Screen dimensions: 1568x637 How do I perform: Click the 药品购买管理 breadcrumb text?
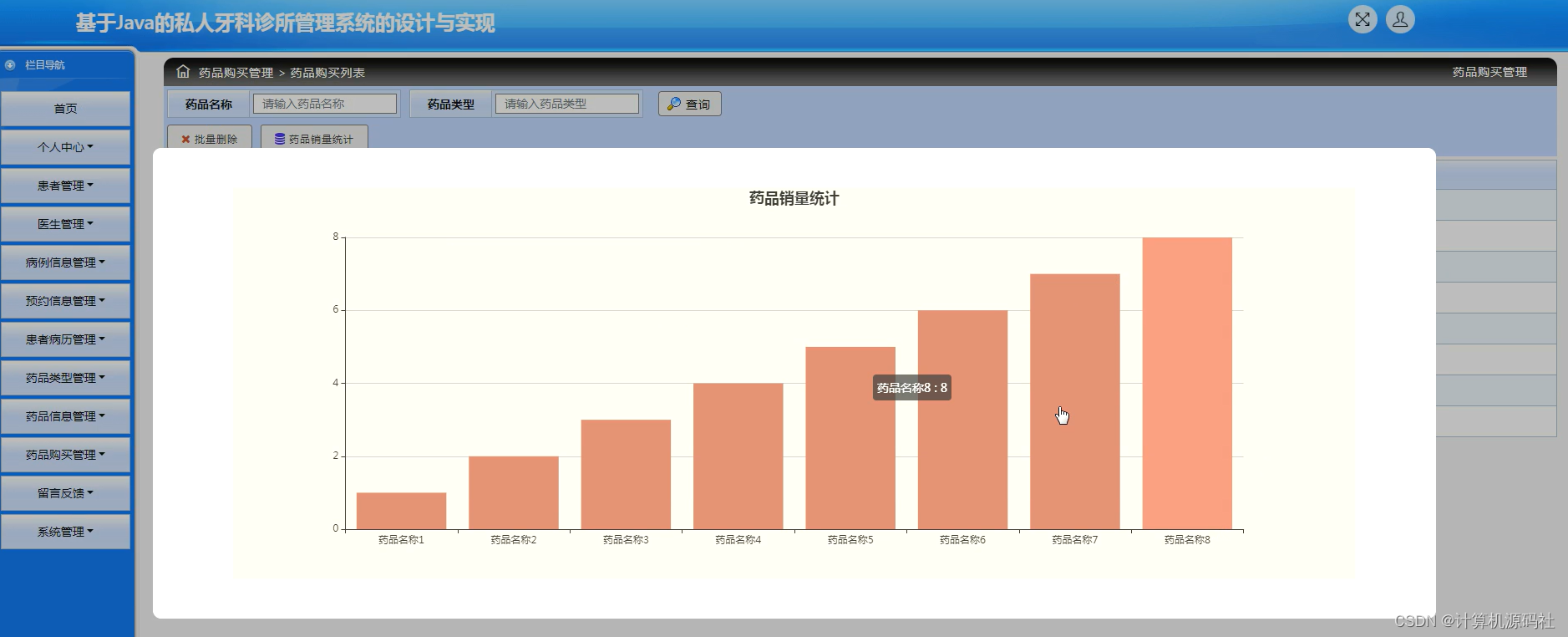tap(236, 73)
